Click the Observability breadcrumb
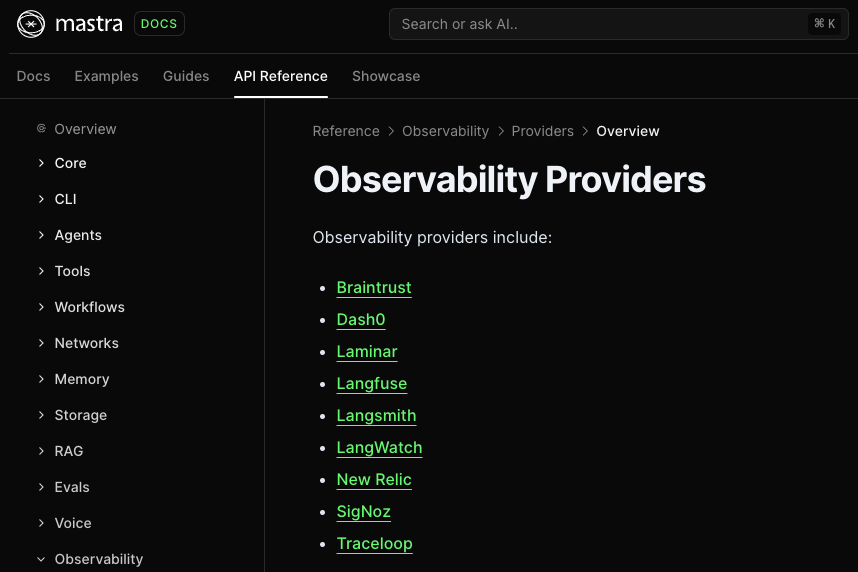Viewport: 858px width, 572px height. (445, 131)
